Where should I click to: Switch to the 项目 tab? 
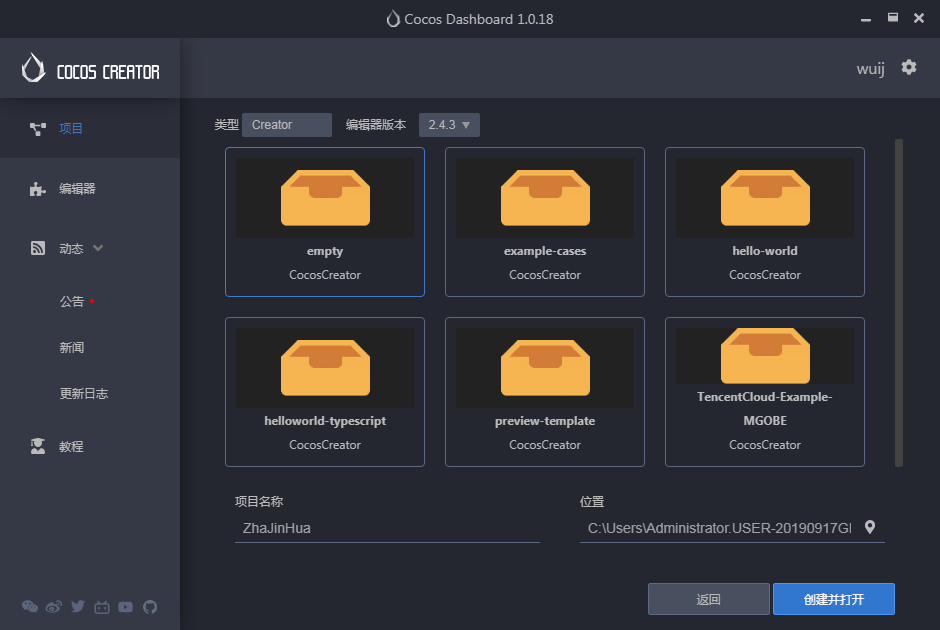90,128
